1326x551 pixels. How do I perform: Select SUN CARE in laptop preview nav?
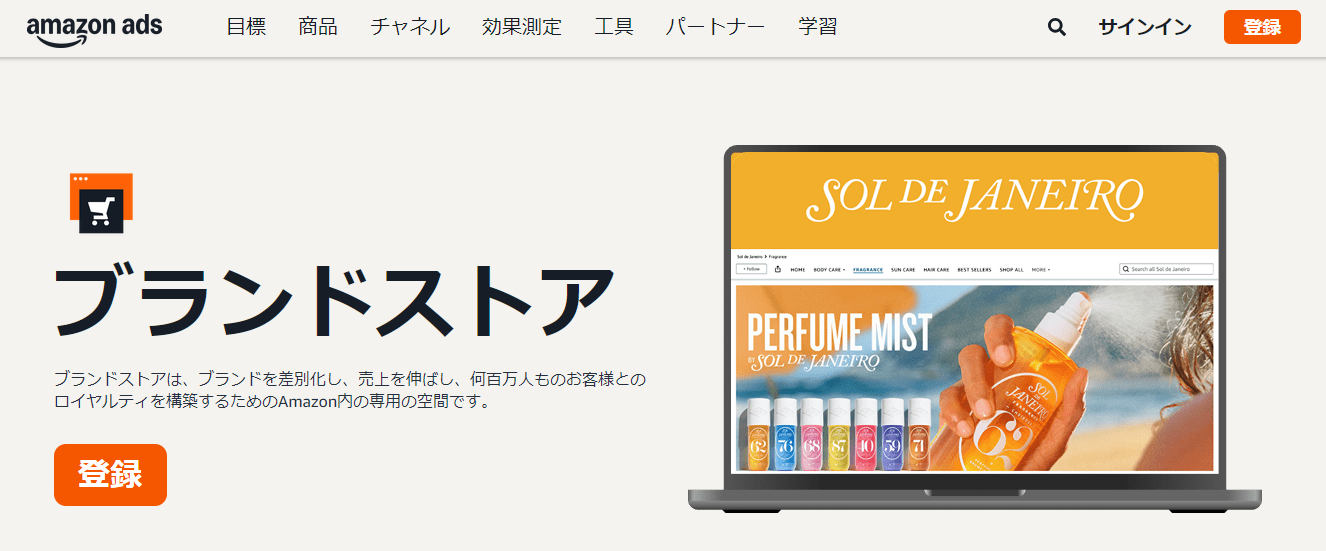903,269
